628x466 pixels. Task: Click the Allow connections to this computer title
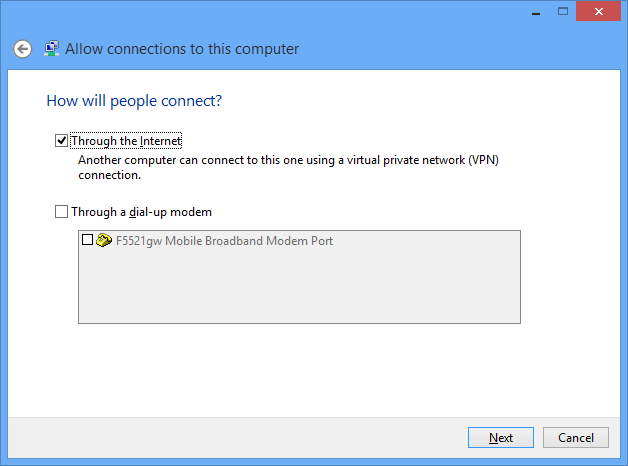click(182, 49)
